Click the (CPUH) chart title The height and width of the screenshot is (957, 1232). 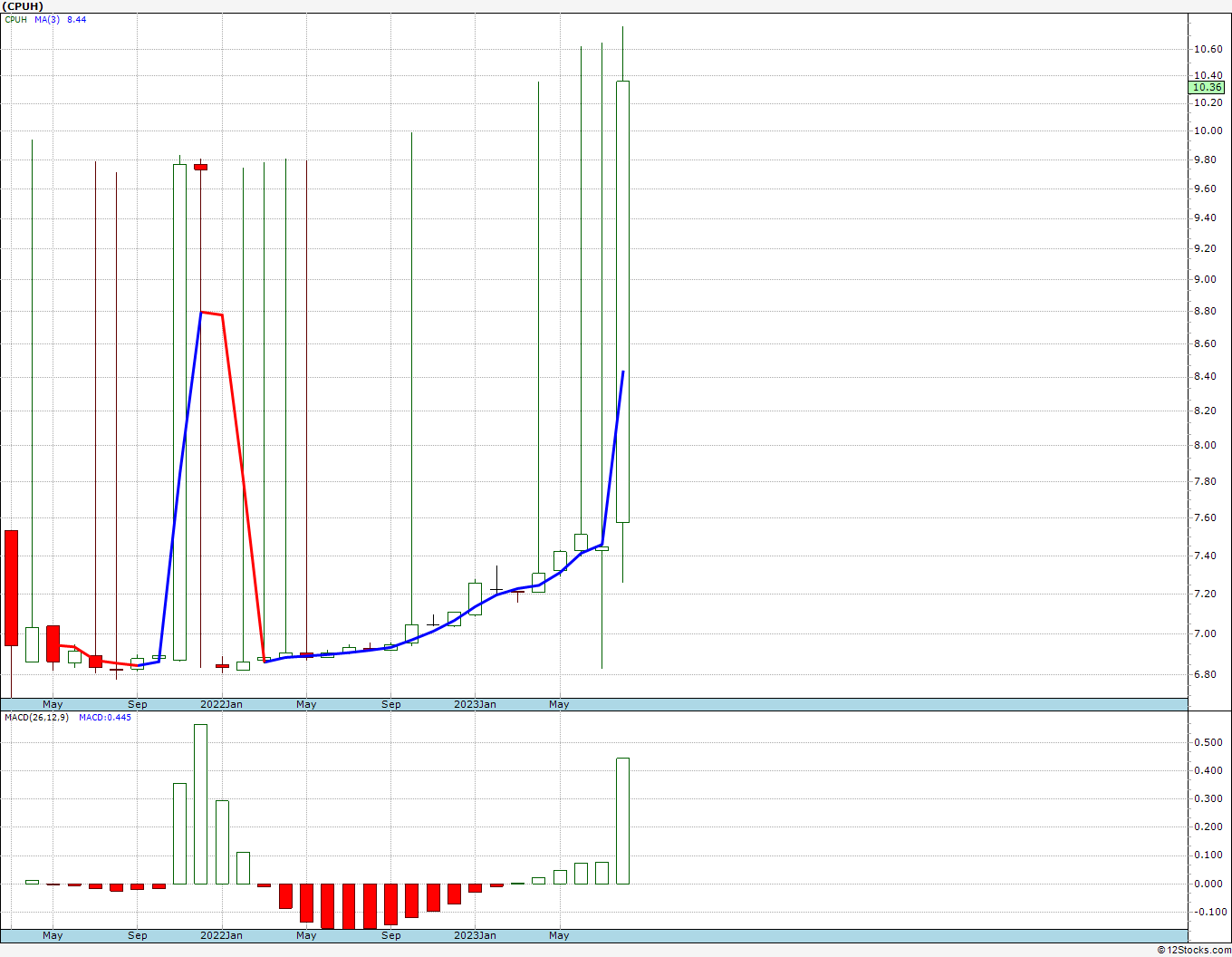[x=21, y=7]
